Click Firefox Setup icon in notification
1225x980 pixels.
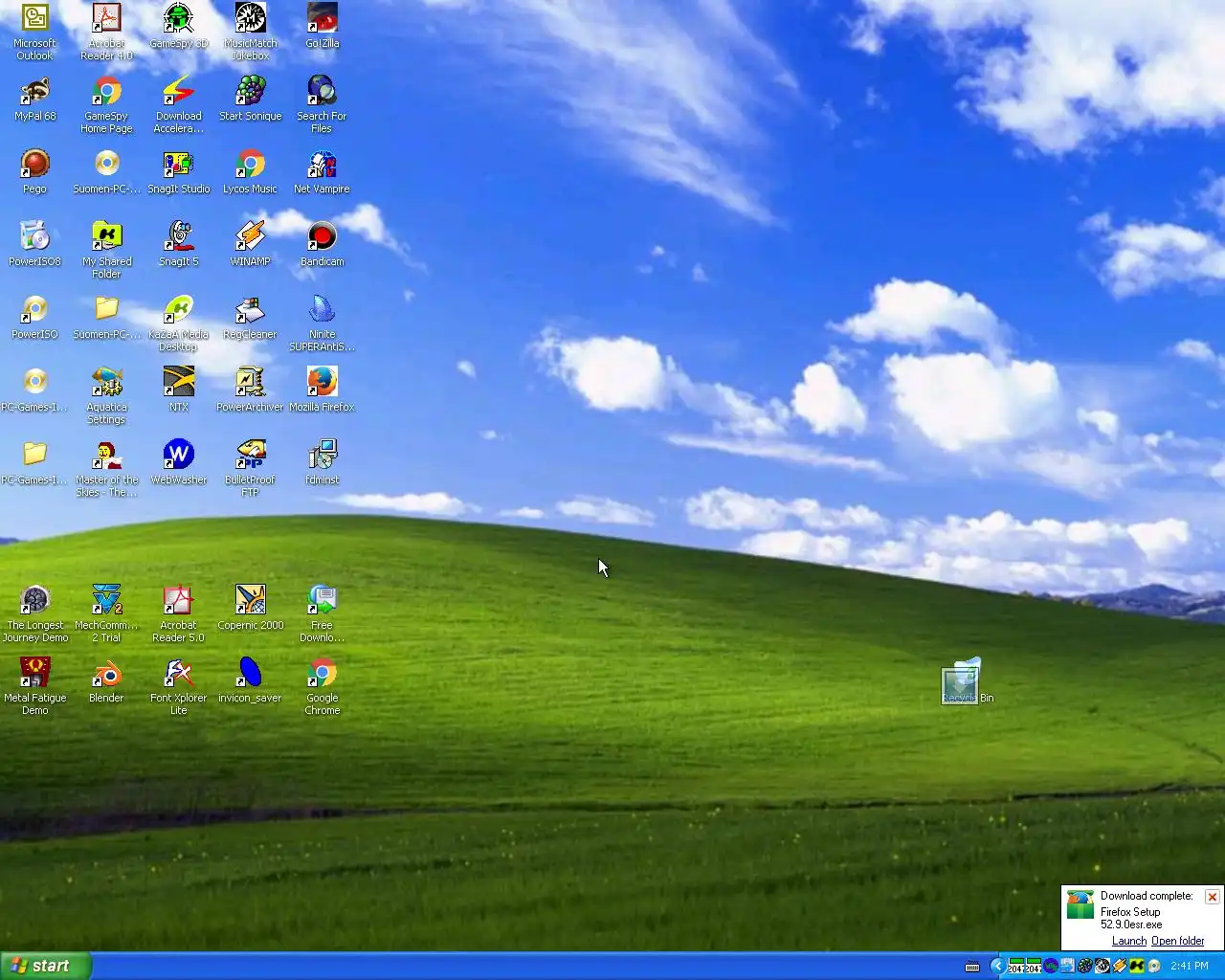point(1080,904)
